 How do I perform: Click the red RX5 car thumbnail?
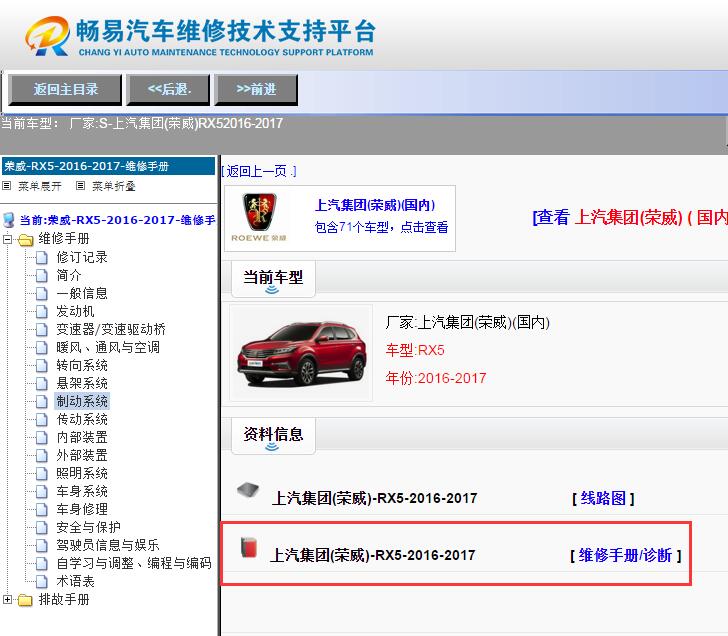click(301, 353)
